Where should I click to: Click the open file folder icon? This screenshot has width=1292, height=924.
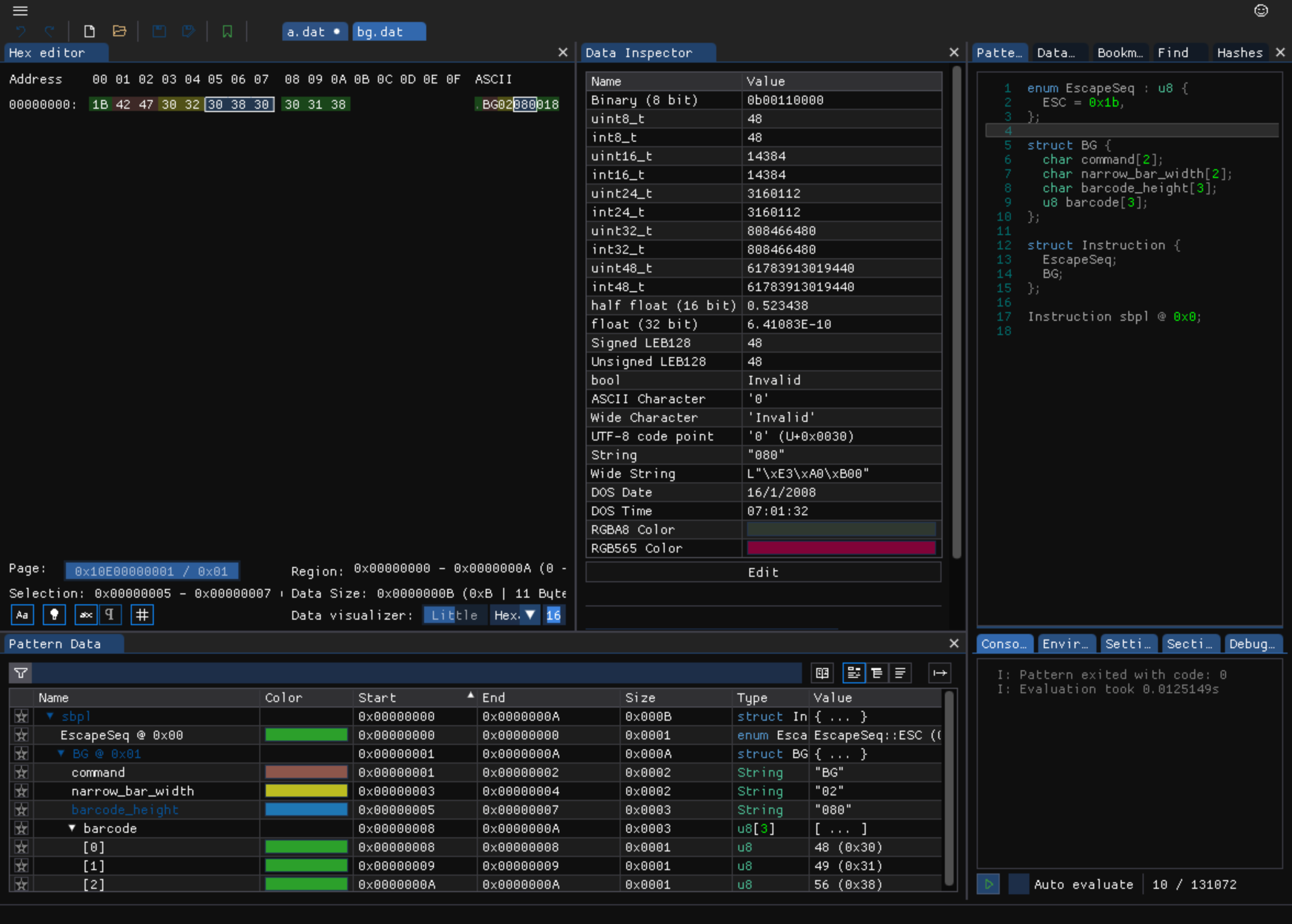coord(119,31)
